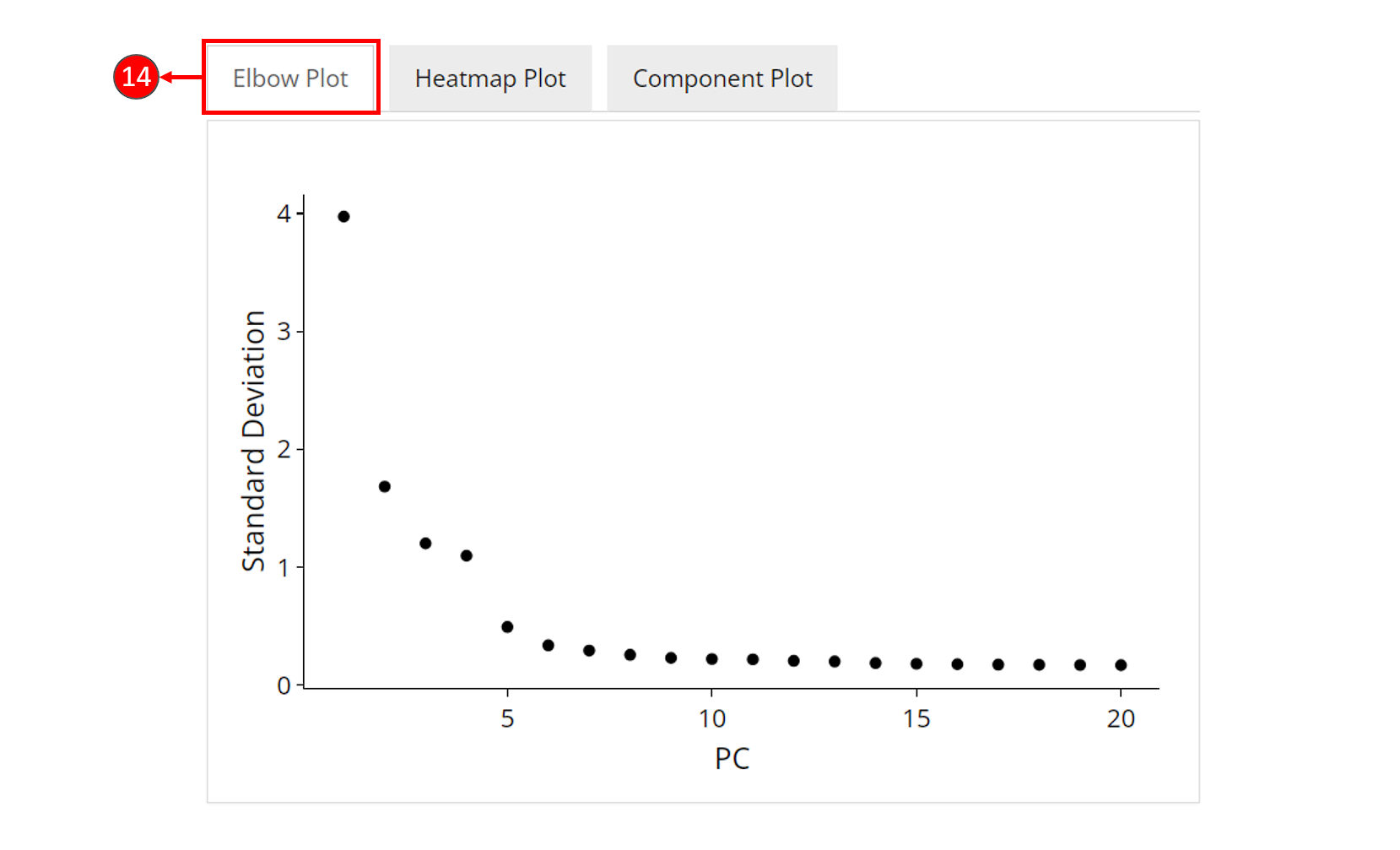Click the y-axis tick label 2
The image size is (1400, 850).
point(284,449)
